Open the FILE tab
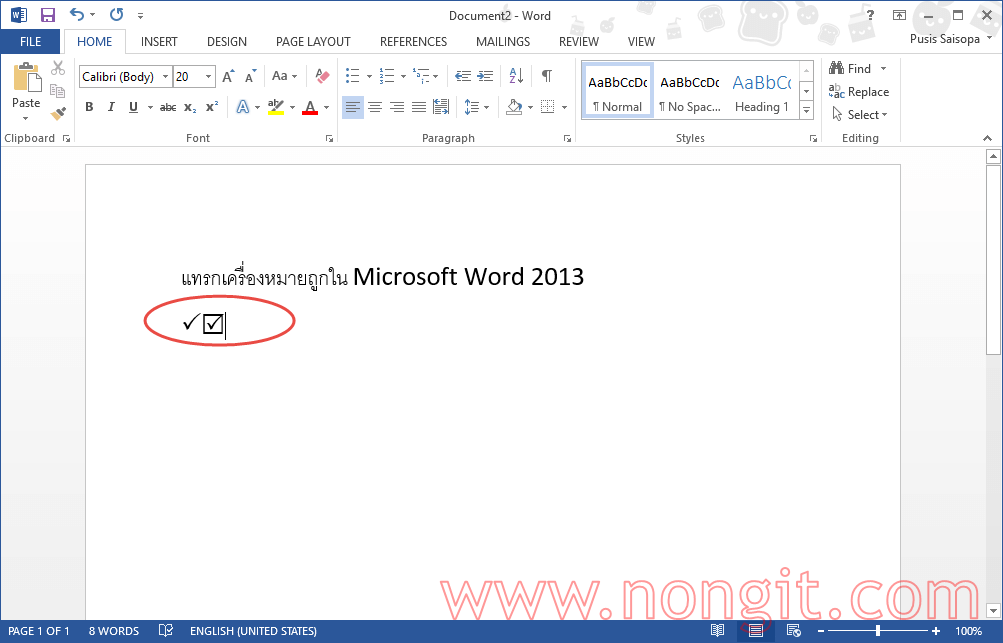The width and height of the screenshot is (1003, 643). click(30, 42)
